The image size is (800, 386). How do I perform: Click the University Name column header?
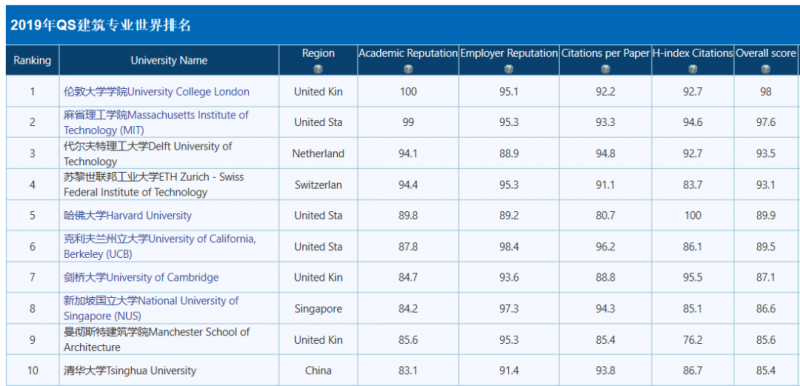(169, 60)
